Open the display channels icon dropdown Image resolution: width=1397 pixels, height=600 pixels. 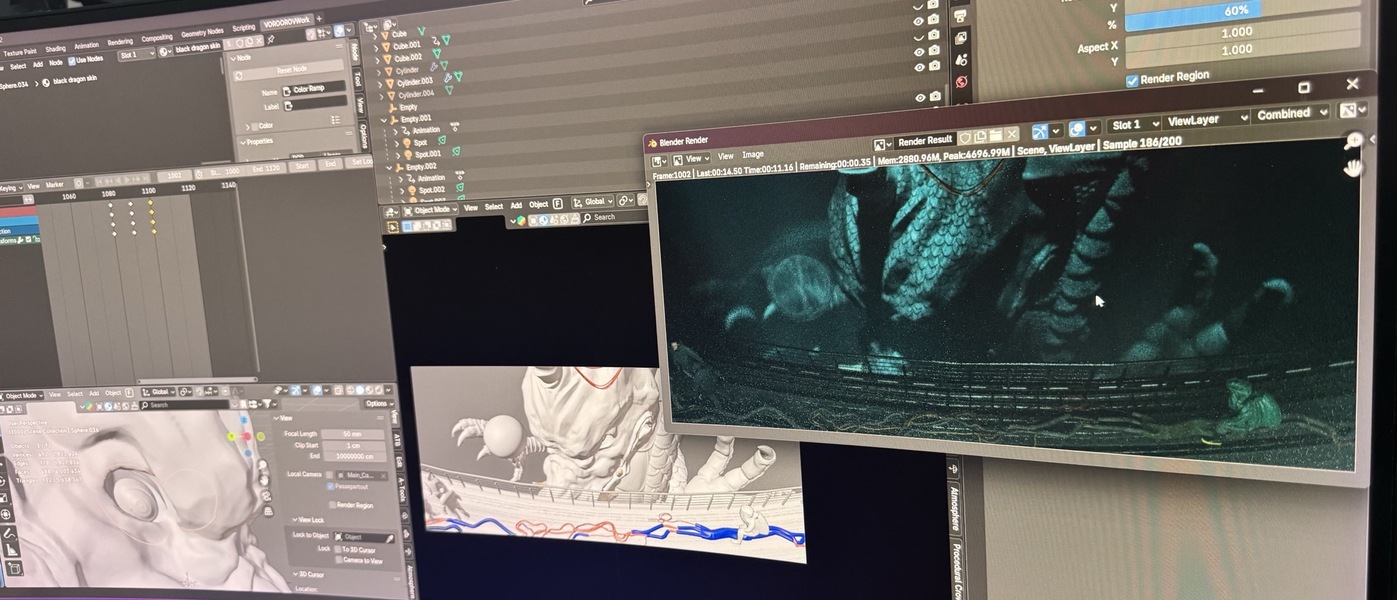point(1353,111)
